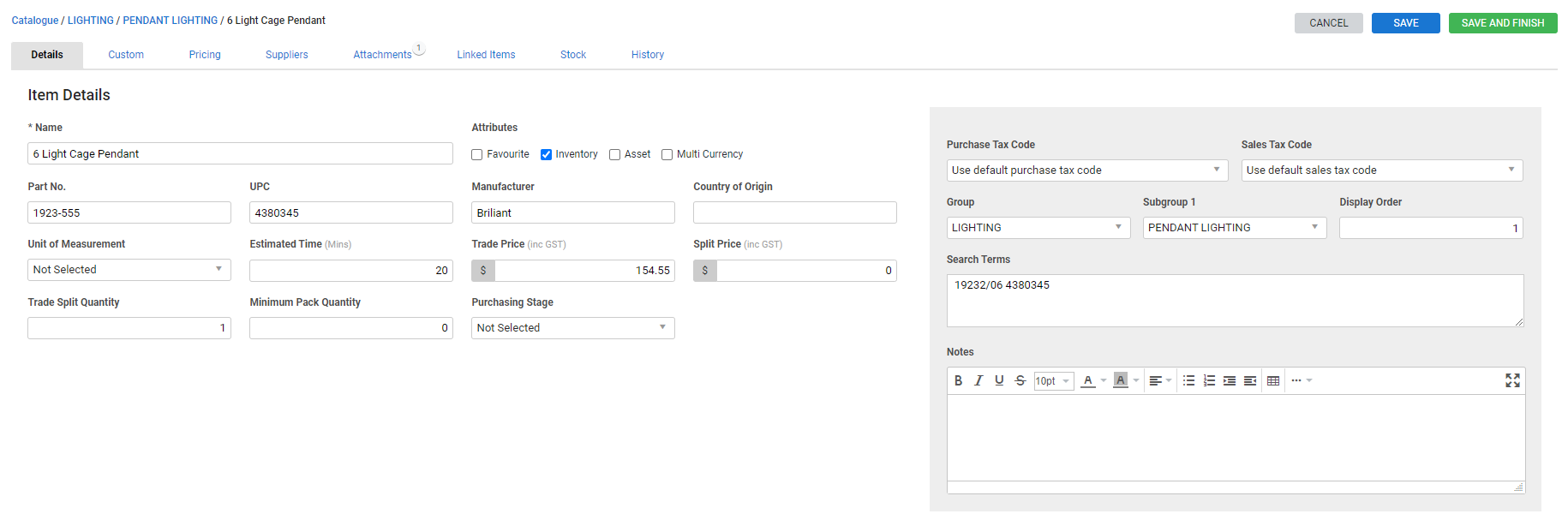Go to Catalogue breadcrumb link
The image size is (1568, 526).
pos(35,21)
